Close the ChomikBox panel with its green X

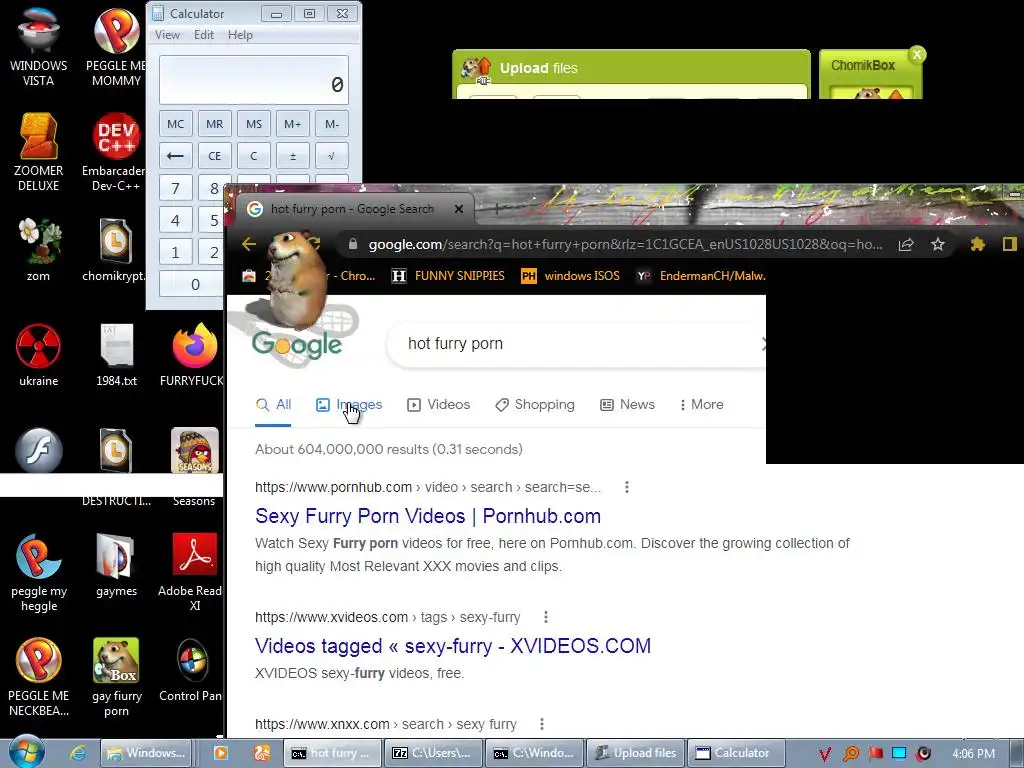(x=917, y=54)
